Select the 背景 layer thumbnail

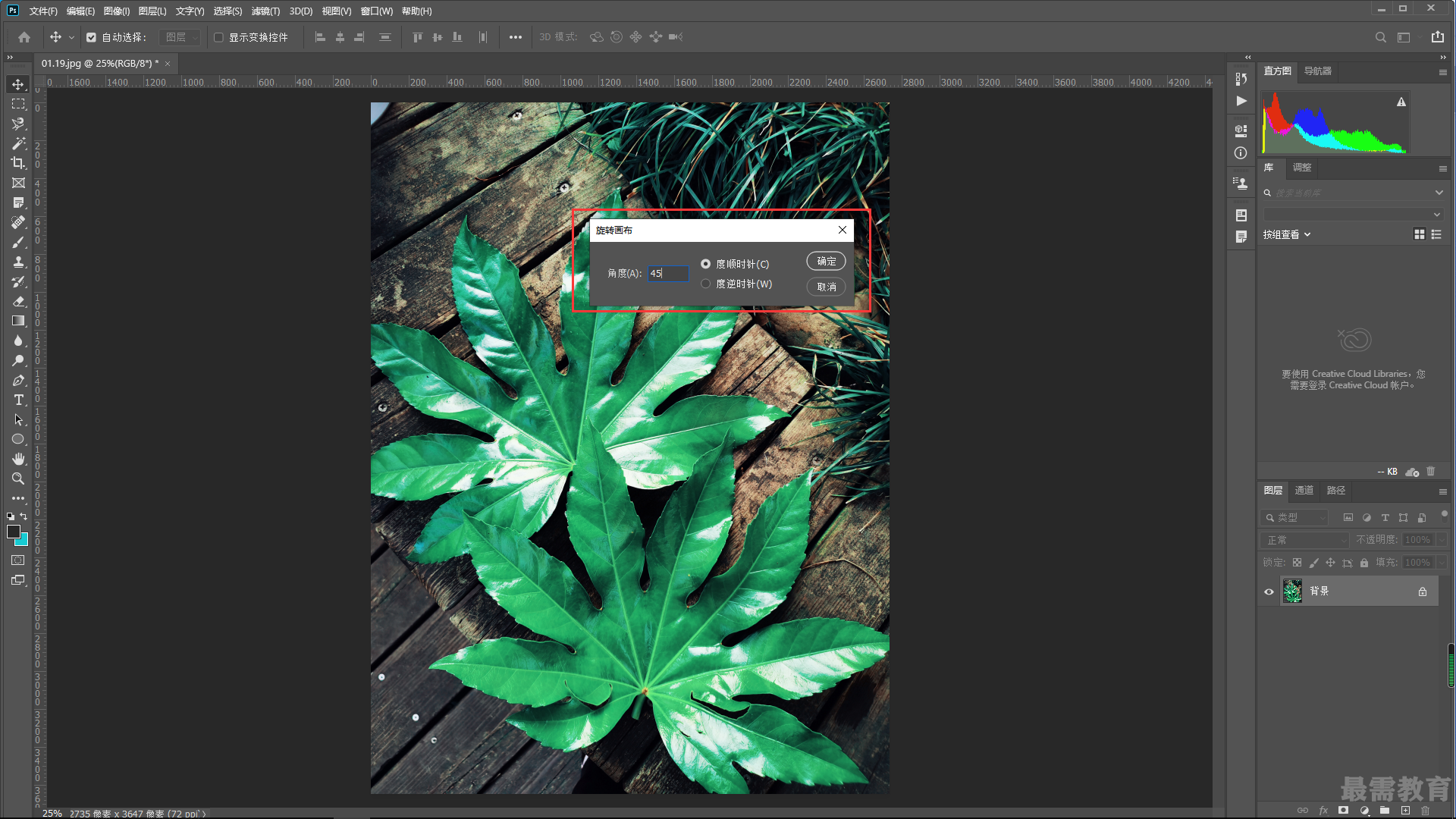[x=1292, y=591]
